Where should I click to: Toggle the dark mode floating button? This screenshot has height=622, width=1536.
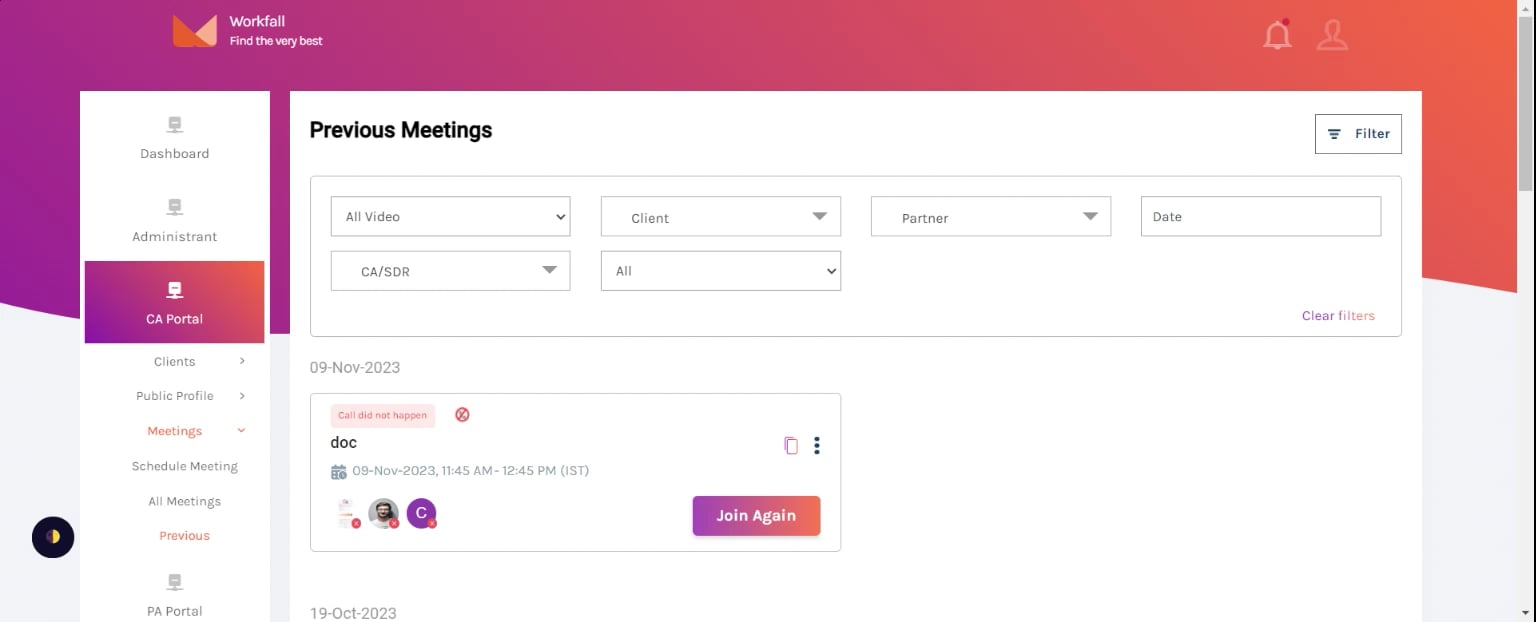53,537
